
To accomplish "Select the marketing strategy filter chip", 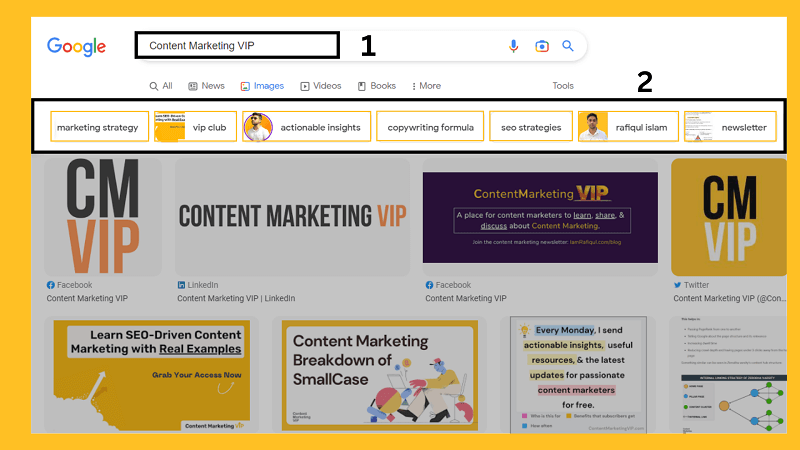I will pyautogui.click(x=99, y=127).
